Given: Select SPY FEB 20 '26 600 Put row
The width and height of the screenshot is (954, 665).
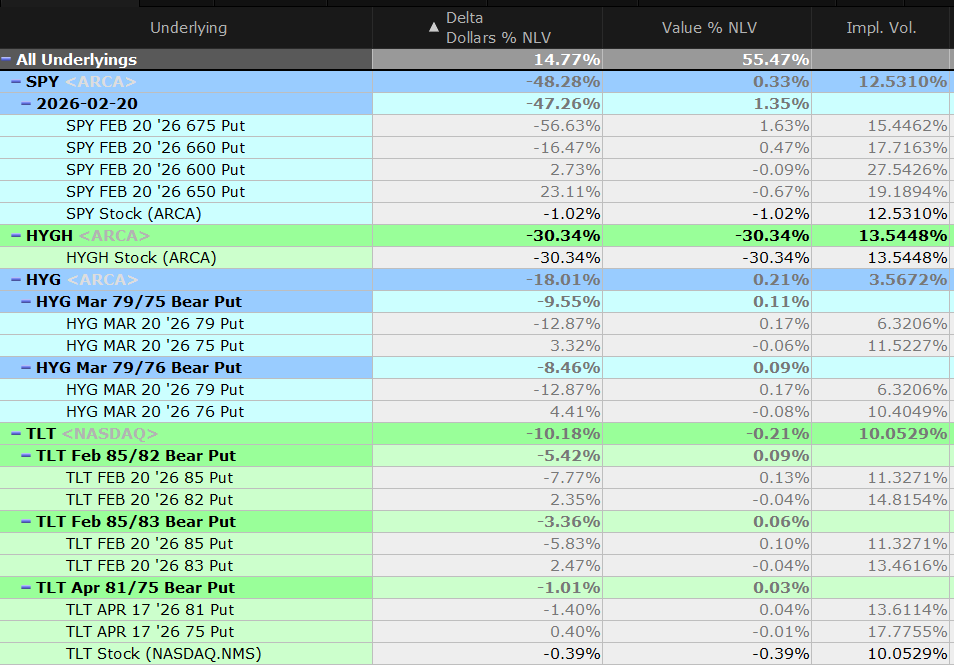Looking at the screenshot, I should [475, 169].
